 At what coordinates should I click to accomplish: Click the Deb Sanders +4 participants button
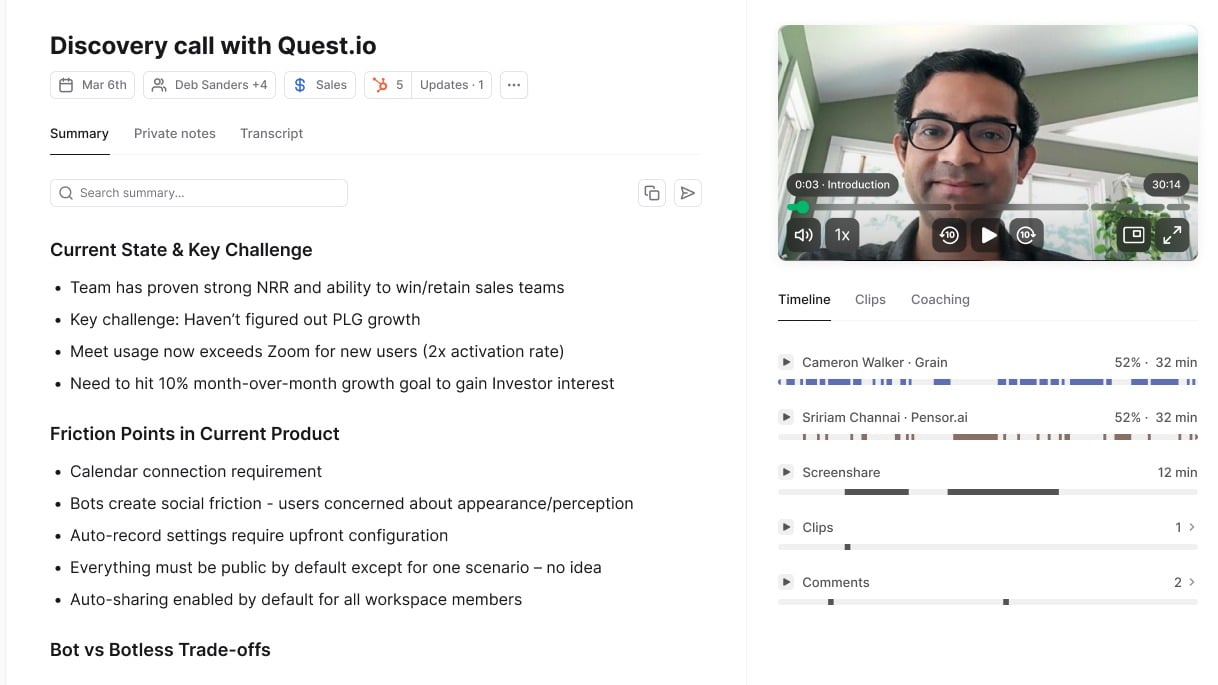210,85
